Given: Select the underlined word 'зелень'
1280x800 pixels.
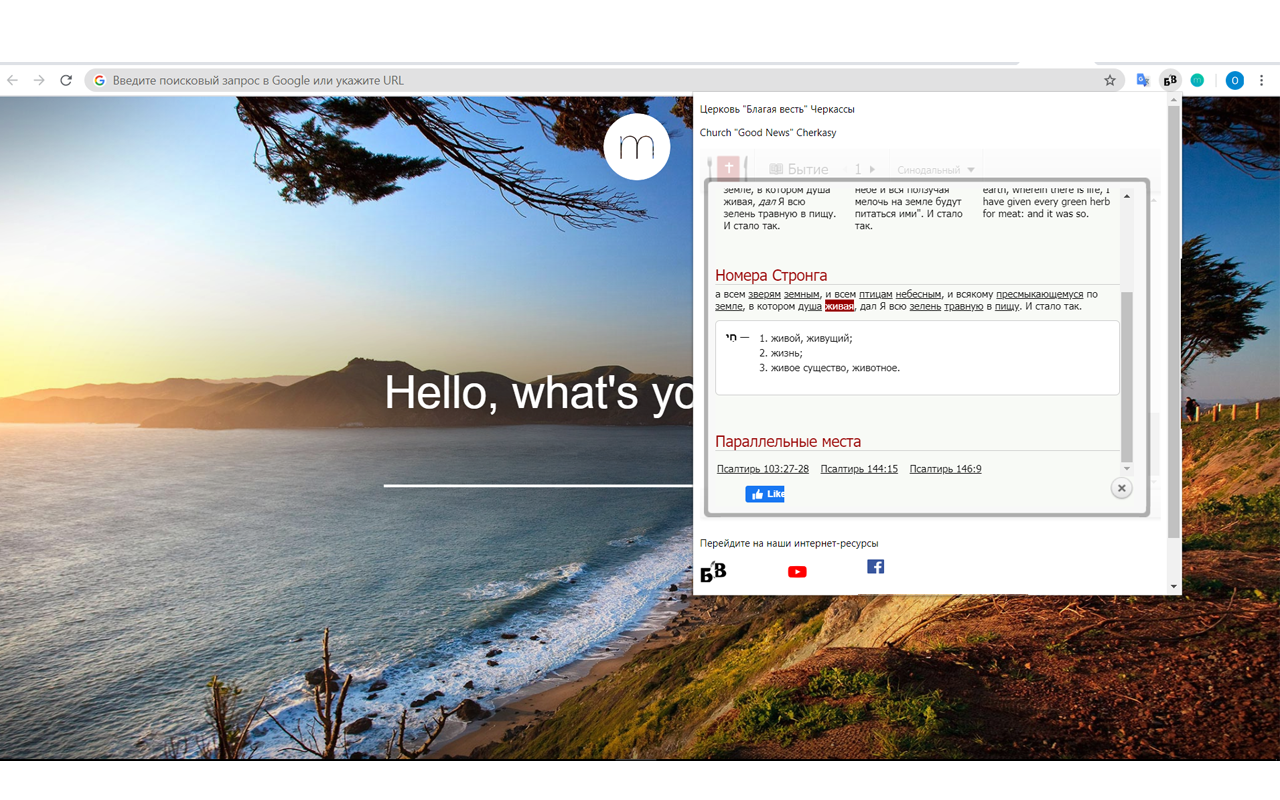Looking at the screenshot, I should (925, 306).
